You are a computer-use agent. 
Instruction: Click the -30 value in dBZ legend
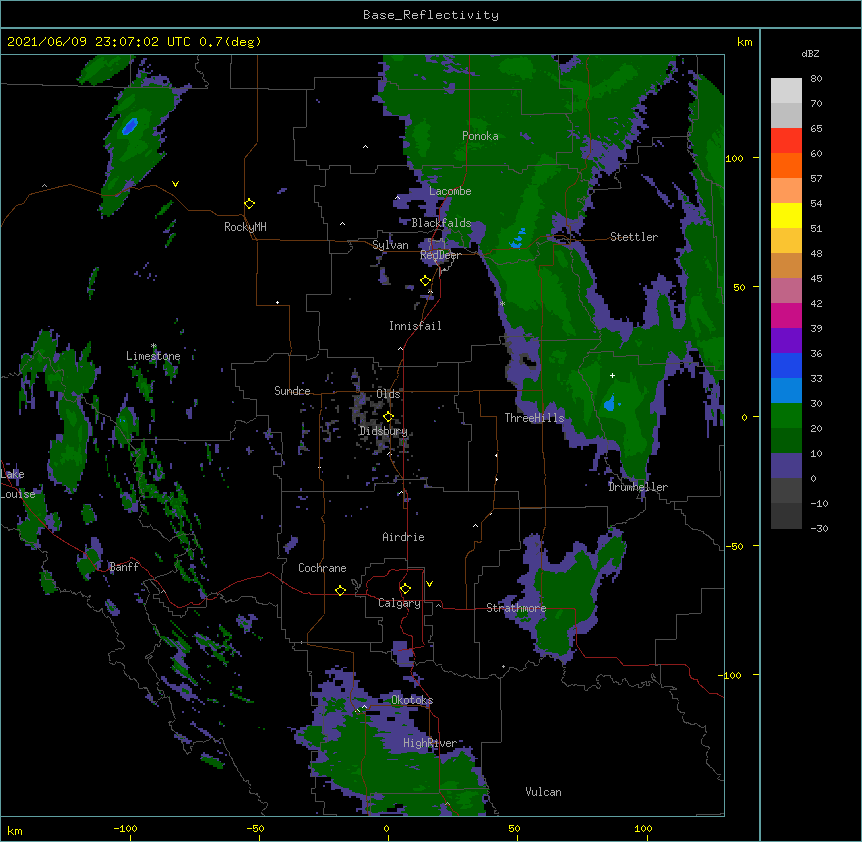click(819, 528)
